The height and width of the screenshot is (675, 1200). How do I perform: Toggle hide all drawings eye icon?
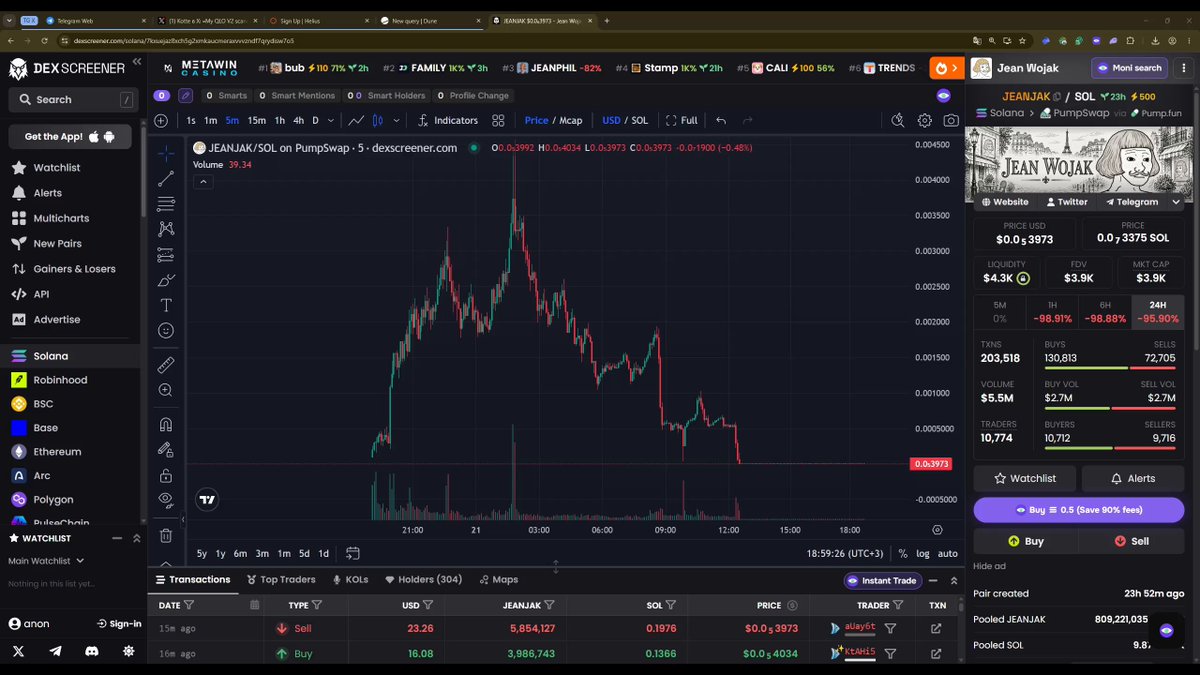pyautogui.click(x=166, y=500)
